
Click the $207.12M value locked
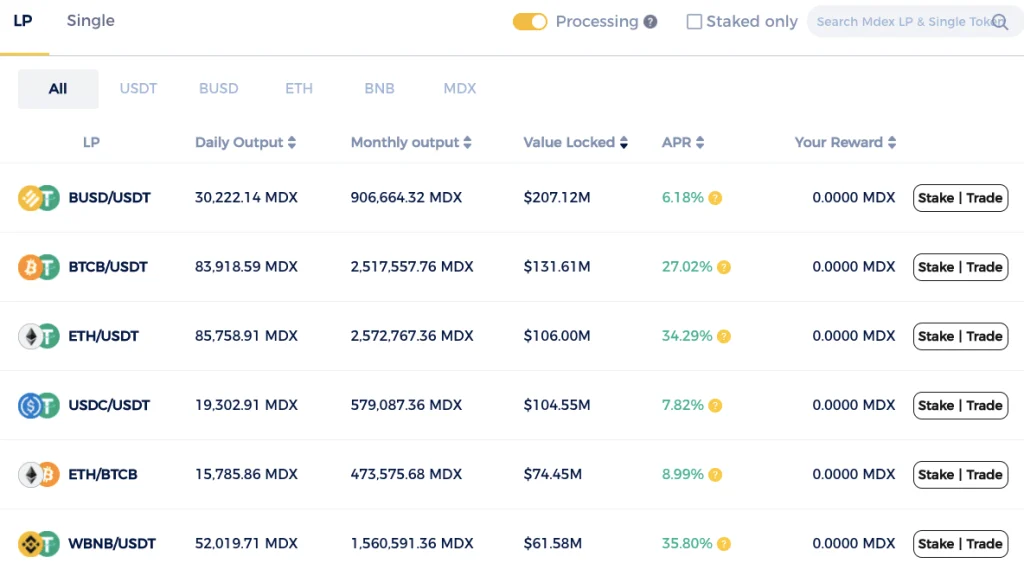pos(557,198)
